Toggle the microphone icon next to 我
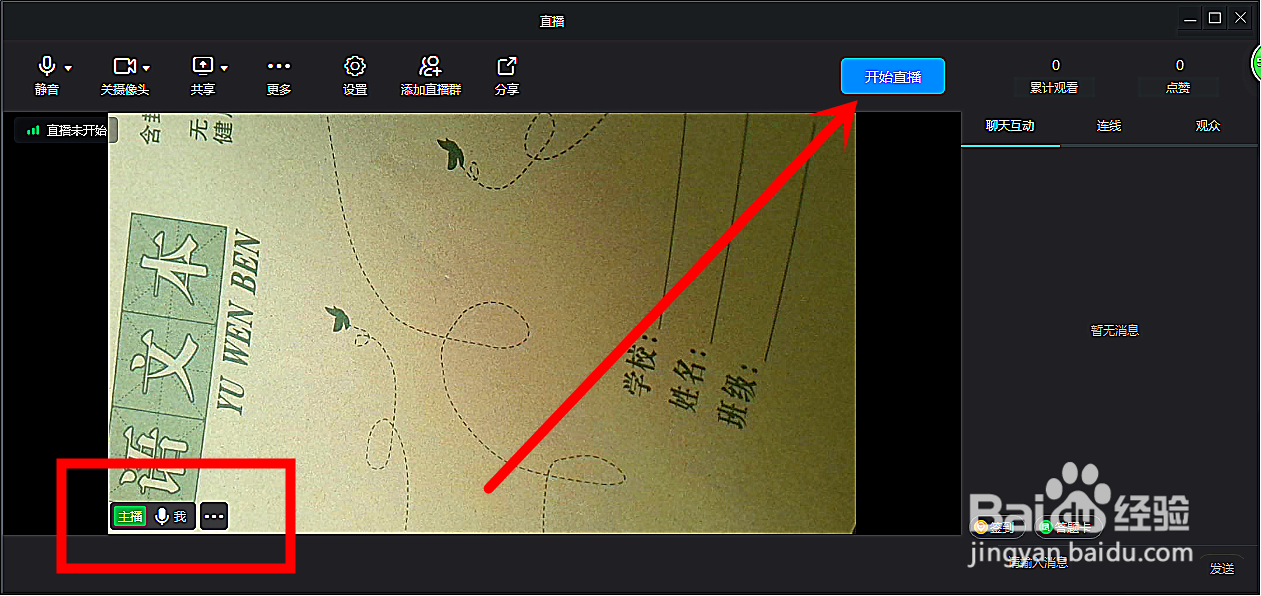The image size is (1261, 596). [x=161, y=516]
